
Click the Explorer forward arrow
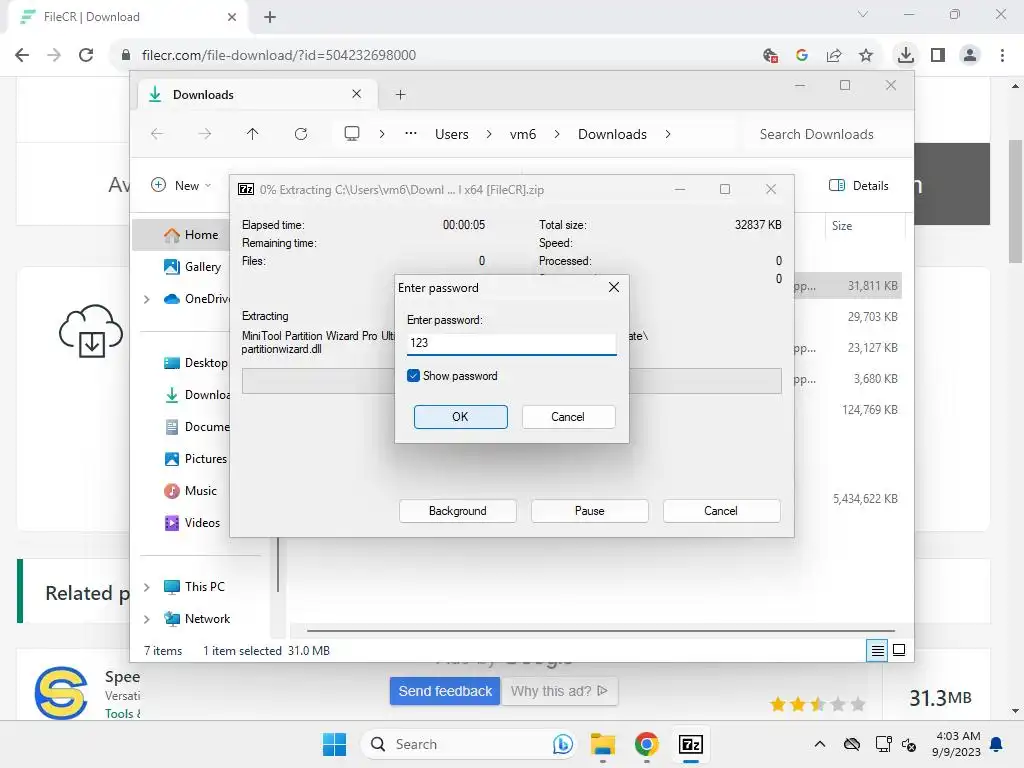tap(204, 134)
